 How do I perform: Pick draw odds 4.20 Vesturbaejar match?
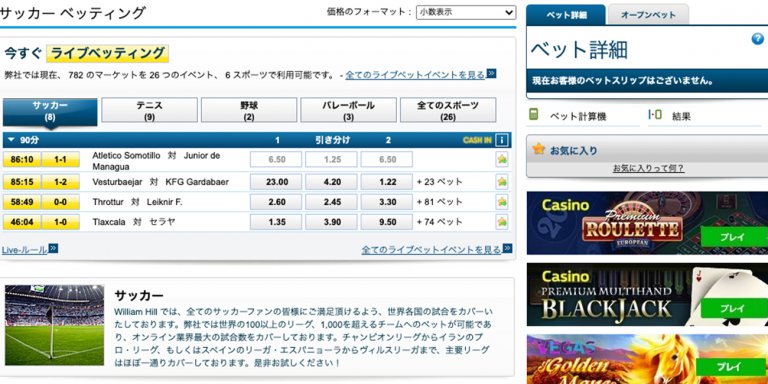pyautogui.click(x=331, y=182)
